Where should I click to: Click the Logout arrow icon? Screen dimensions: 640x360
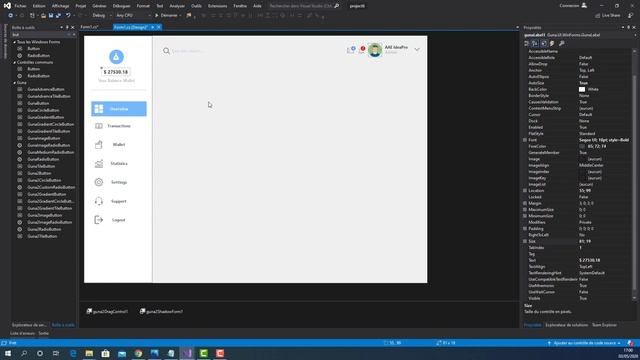pos(99,220)
